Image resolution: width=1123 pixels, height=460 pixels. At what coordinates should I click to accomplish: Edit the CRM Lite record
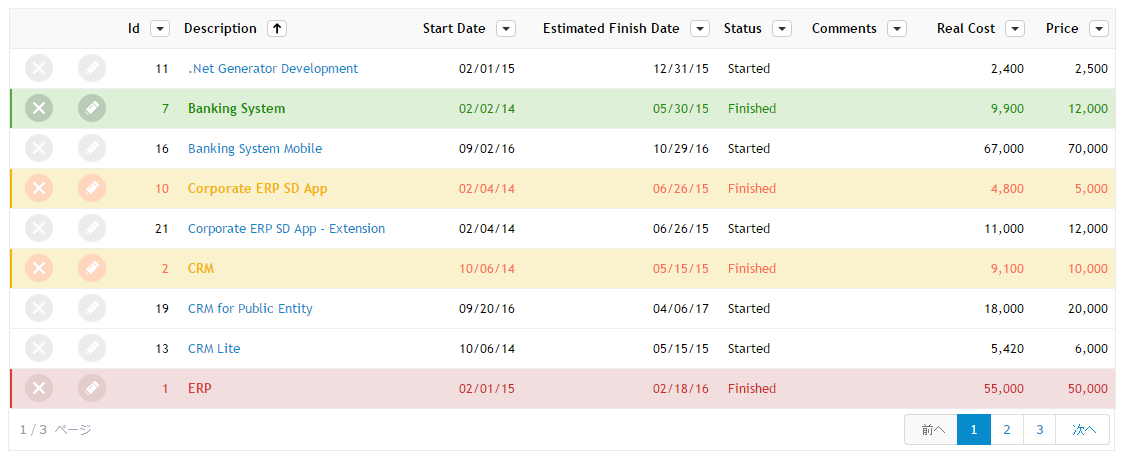(x=91, y=349)
